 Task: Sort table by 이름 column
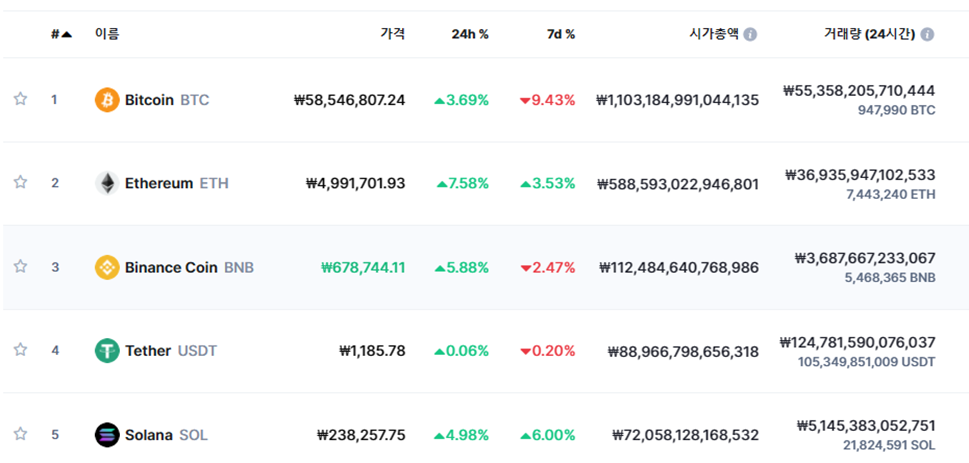coord(107,34)
